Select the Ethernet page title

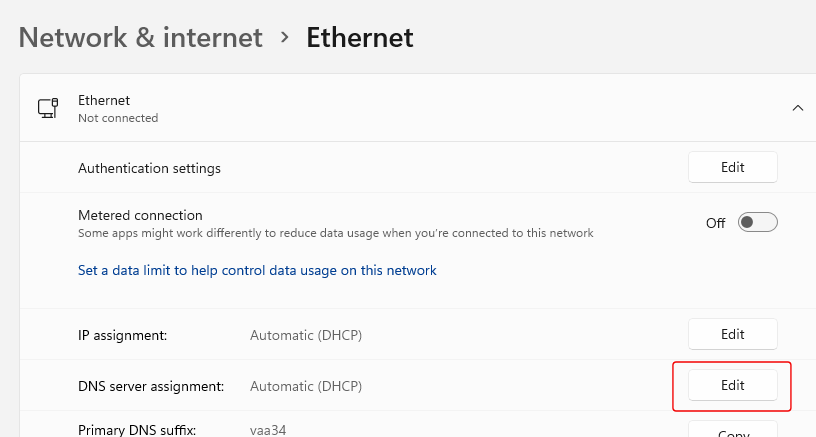coord(360,37)
